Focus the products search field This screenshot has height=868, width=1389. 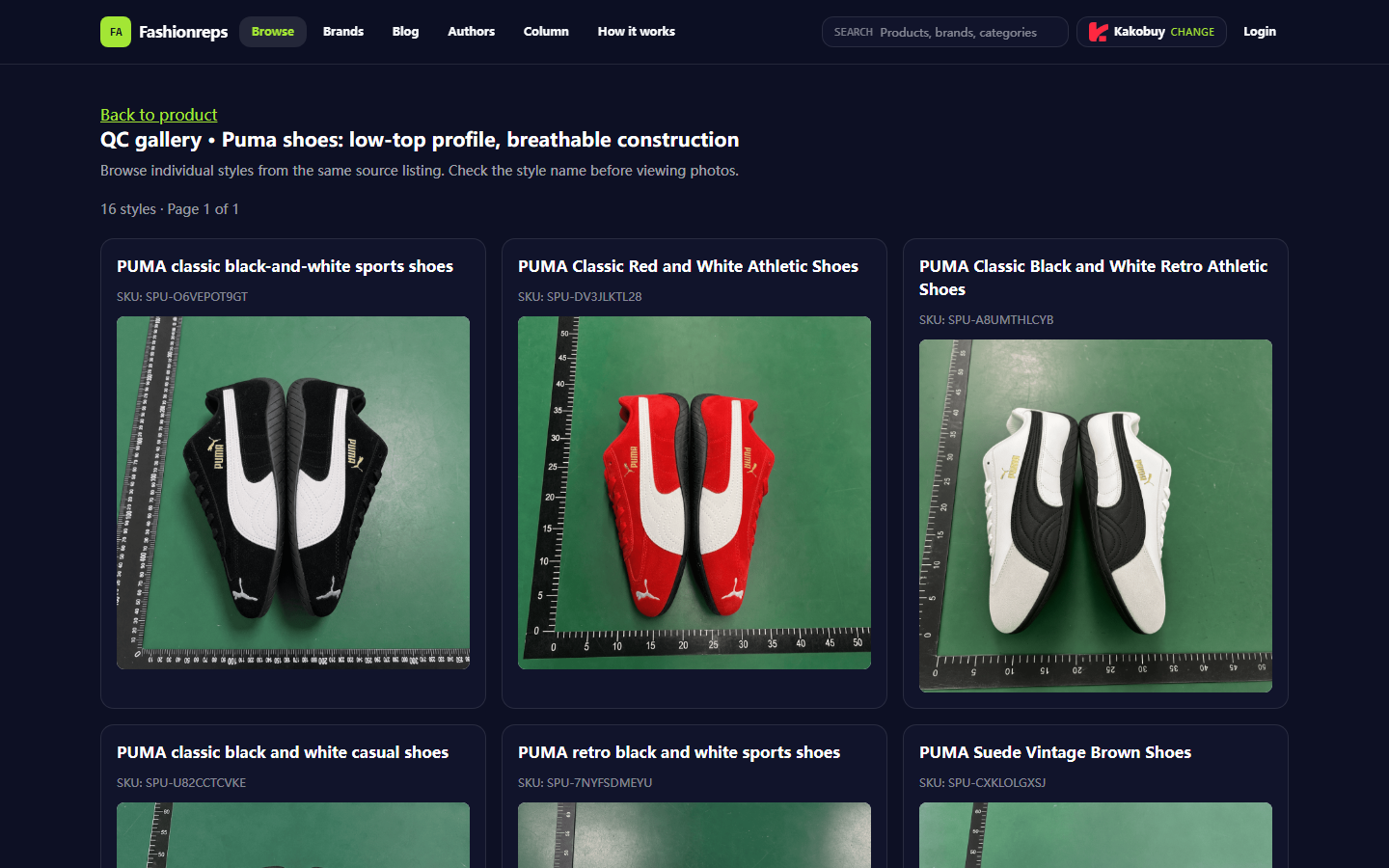(945, 32)
